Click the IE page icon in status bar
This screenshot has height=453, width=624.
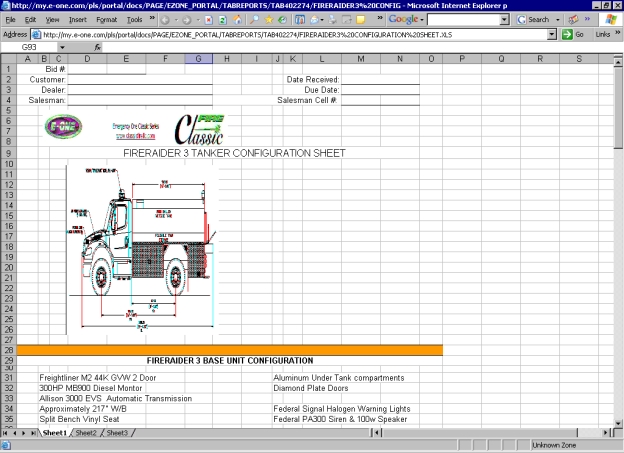[x=6, y=445]
